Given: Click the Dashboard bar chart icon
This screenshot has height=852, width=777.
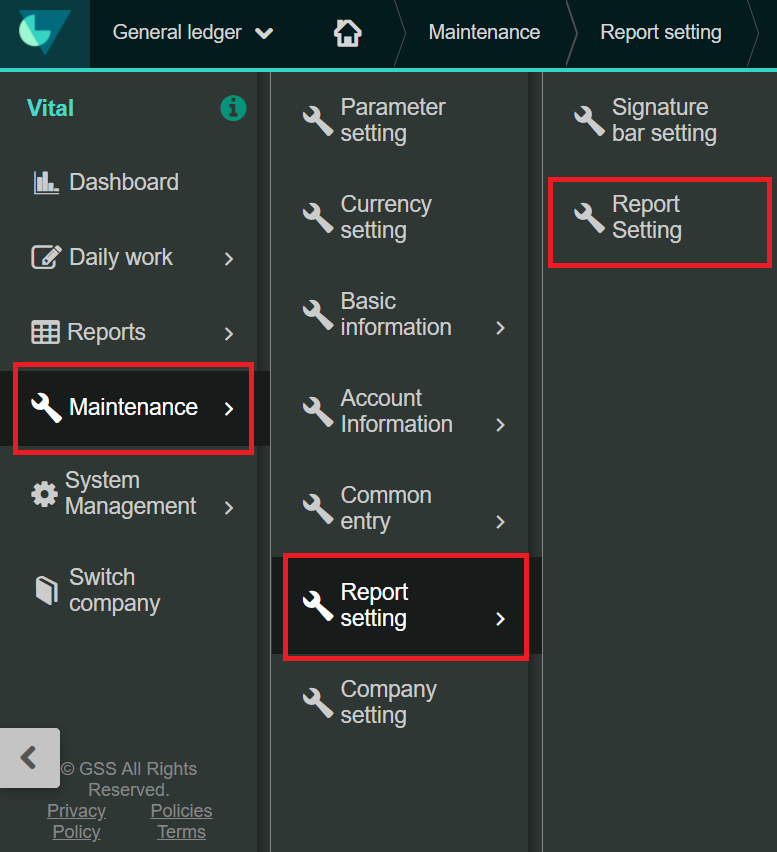Looking at the screenshot, I should tap(46, 182).
